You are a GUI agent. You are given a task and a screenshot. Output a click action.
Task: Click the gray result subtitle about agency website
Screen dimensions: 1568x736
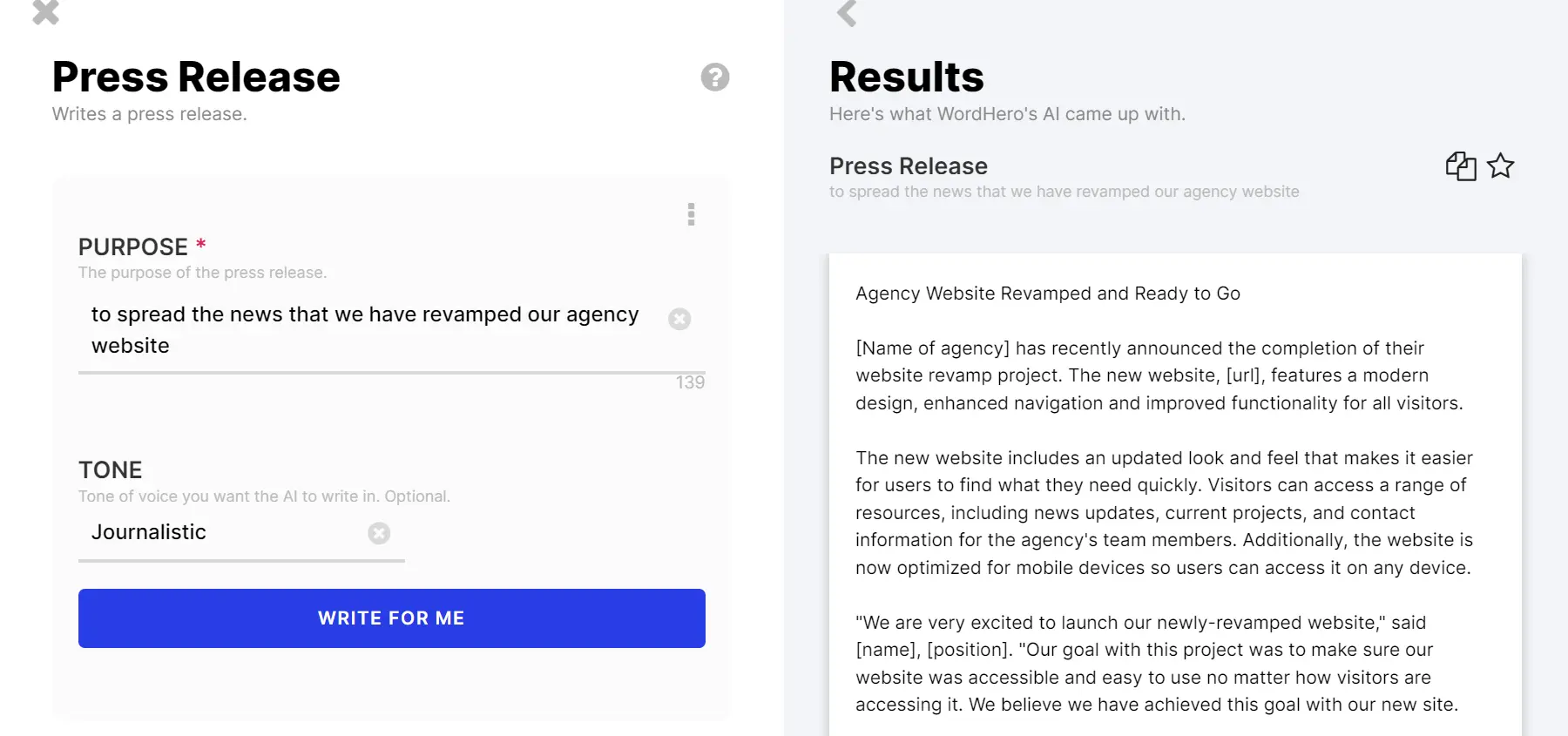(1064, 192)
